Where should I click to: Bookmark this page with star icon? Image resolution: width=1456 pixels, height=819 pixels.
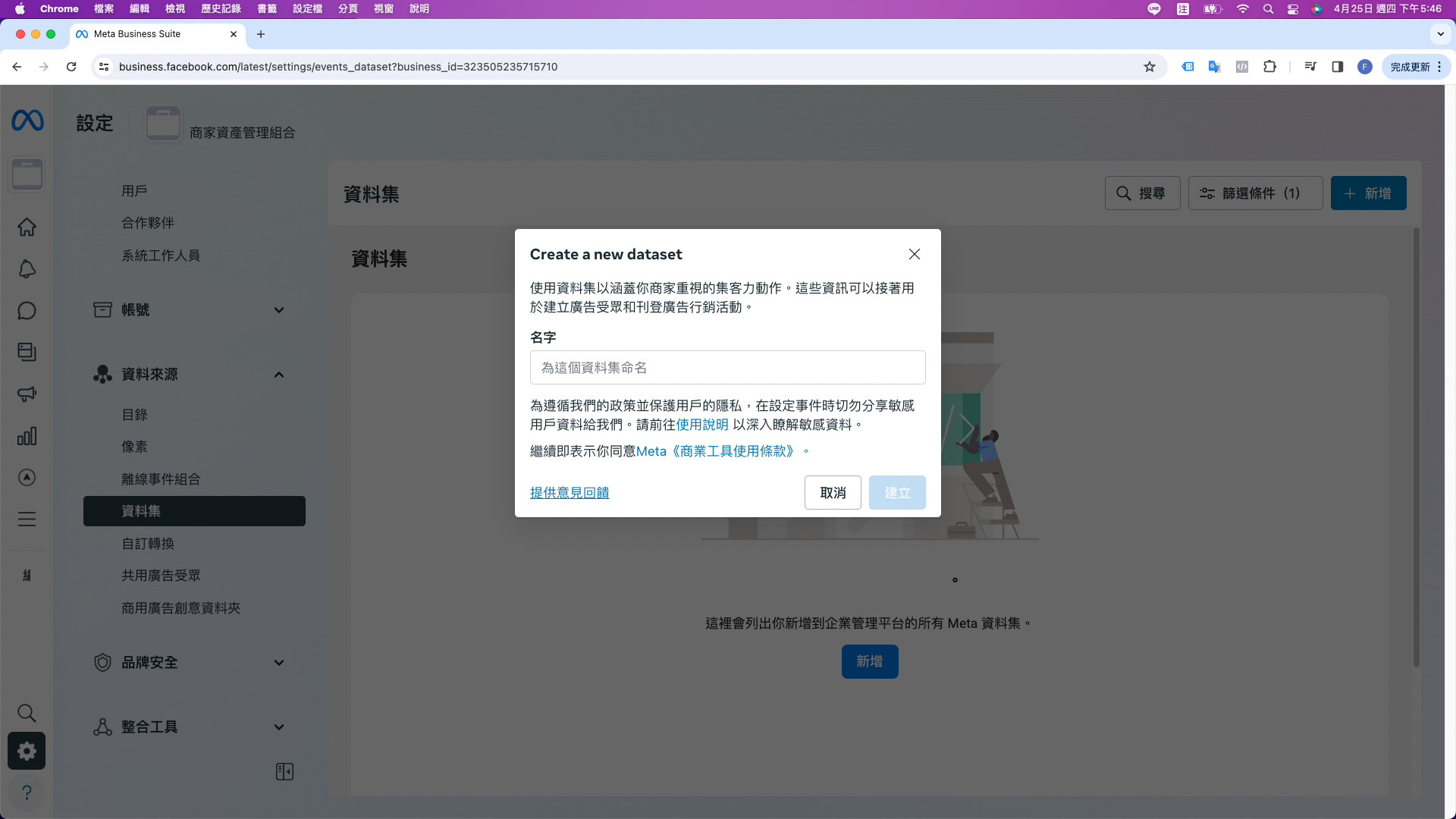(1150, 67)
